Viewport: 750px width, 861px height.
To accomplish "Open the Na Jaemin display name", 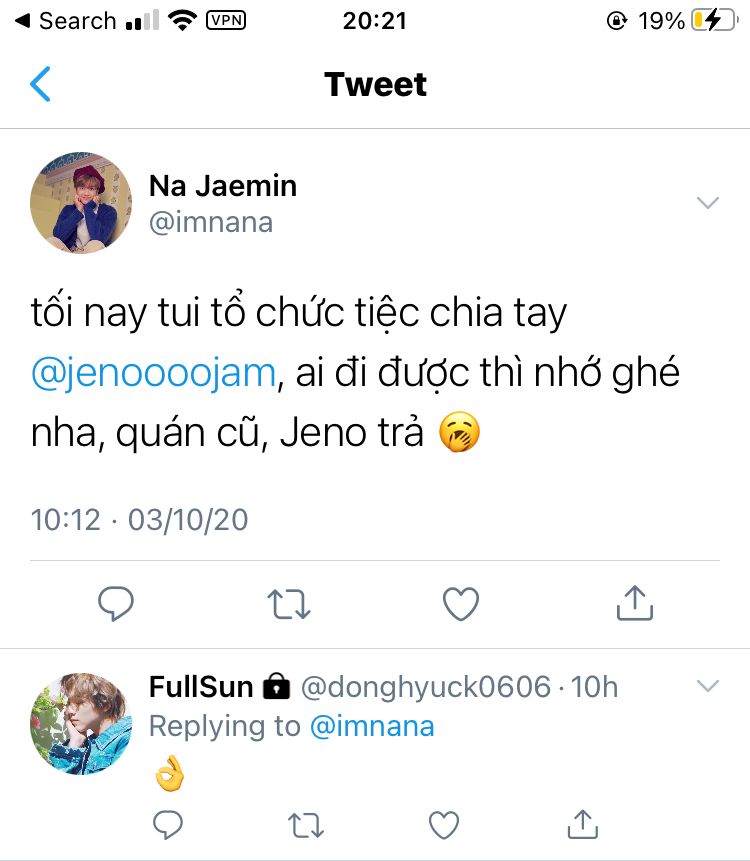I will [x=222, y=185].
